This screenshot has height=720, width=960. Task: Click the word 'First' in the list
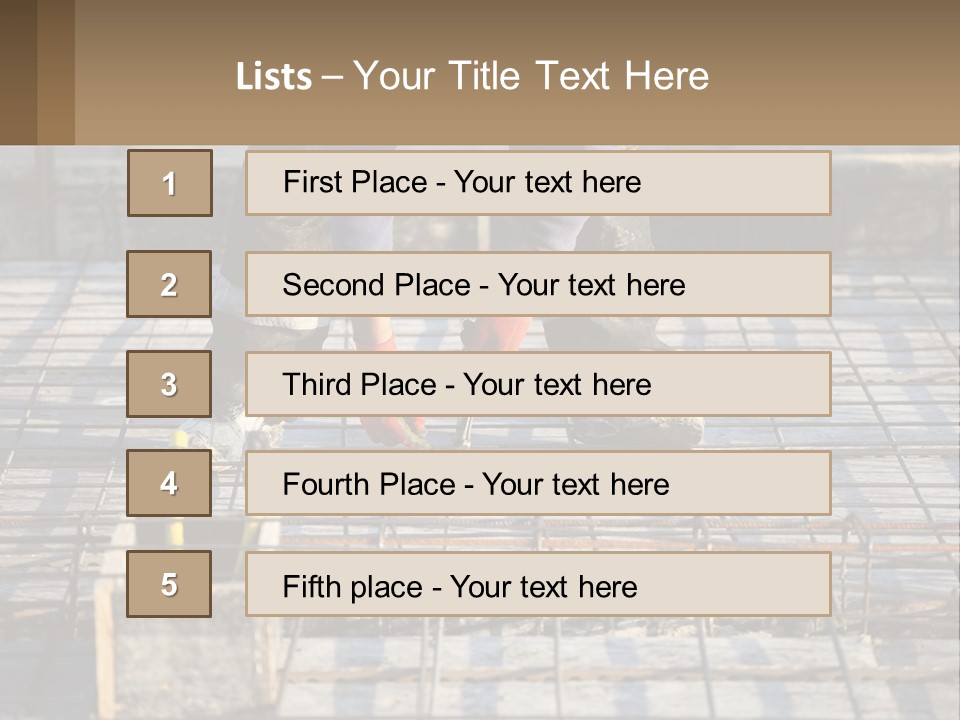click(x=311, y=182)
